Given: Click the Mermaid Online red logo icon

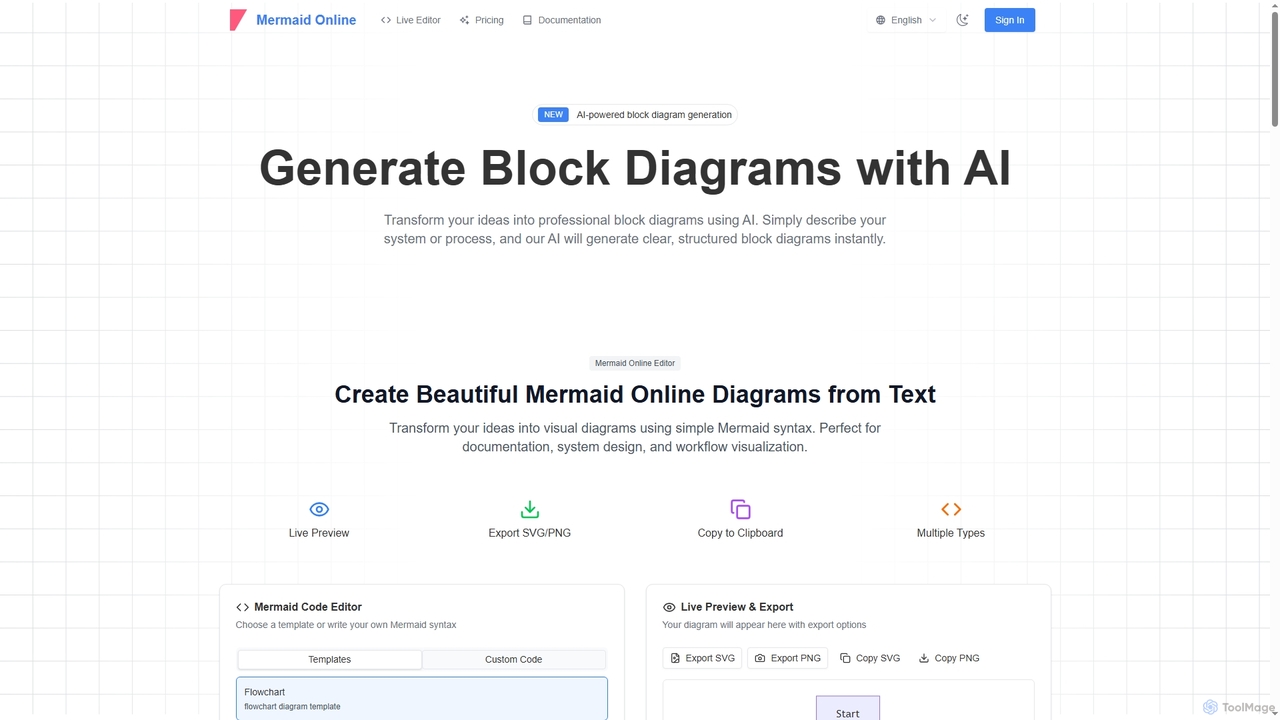Looking at the screenshot, I should click(238, 20).
